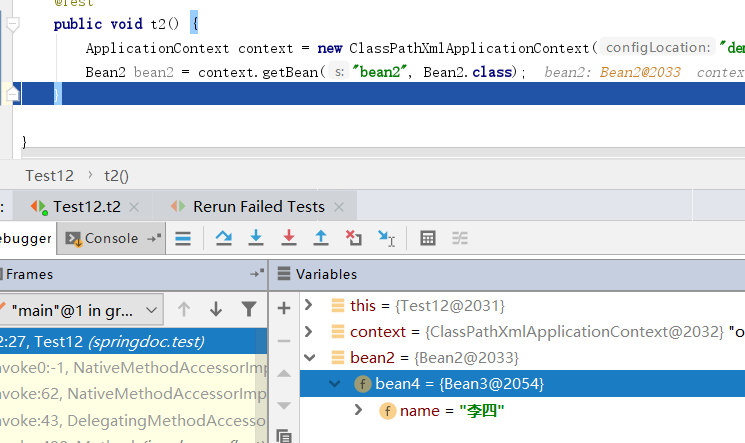This screenshot has width=745, height=443.
Task: Select the bean4 = {Bean3@2054} row
Action: pyautogui.click(x=522, y=384)
